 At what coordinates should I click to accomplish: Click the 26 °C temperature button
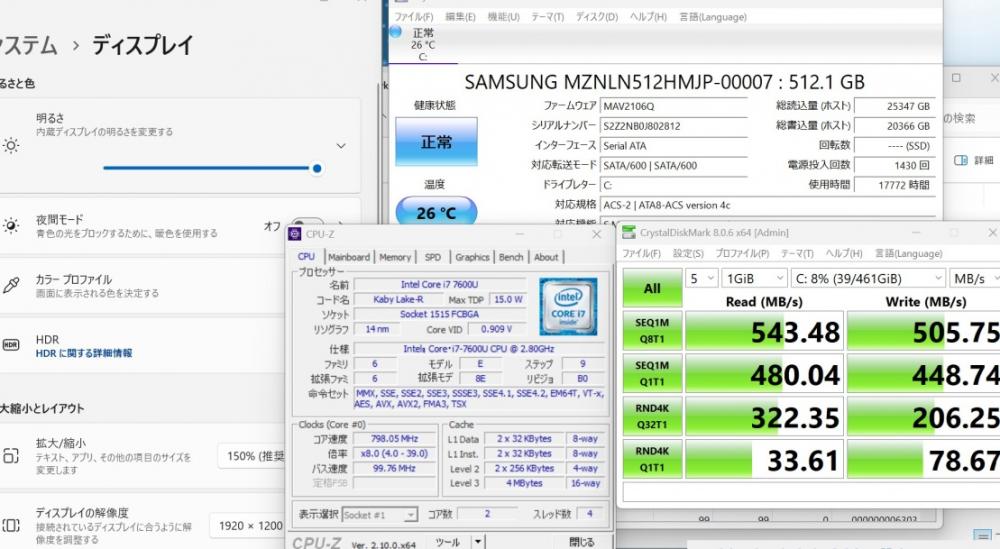(436, 212)
